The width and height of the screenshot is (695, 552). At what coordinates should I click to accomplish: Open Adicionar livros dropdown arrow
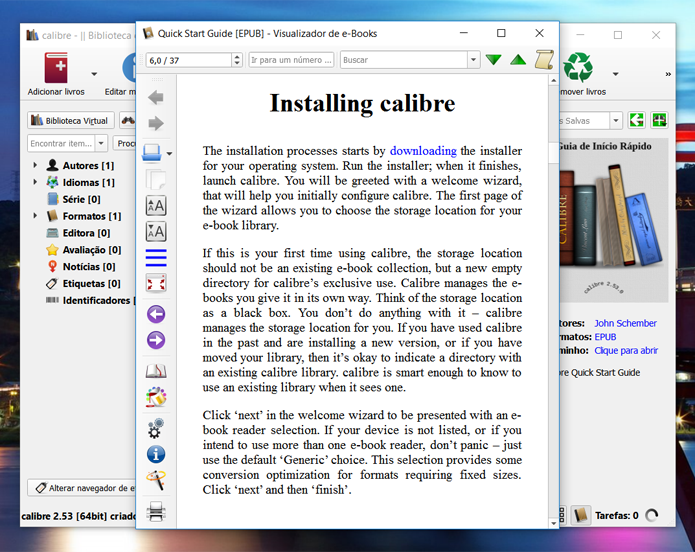pyautogui.click(x=94, y=74)
